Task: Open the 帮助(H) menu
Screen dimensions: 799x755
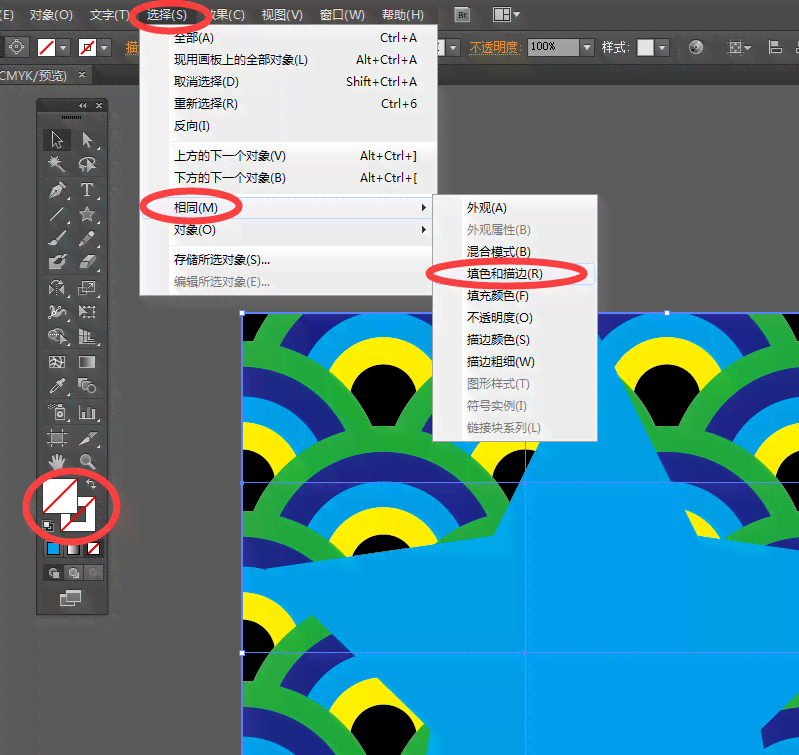Action: pos(403,15)
